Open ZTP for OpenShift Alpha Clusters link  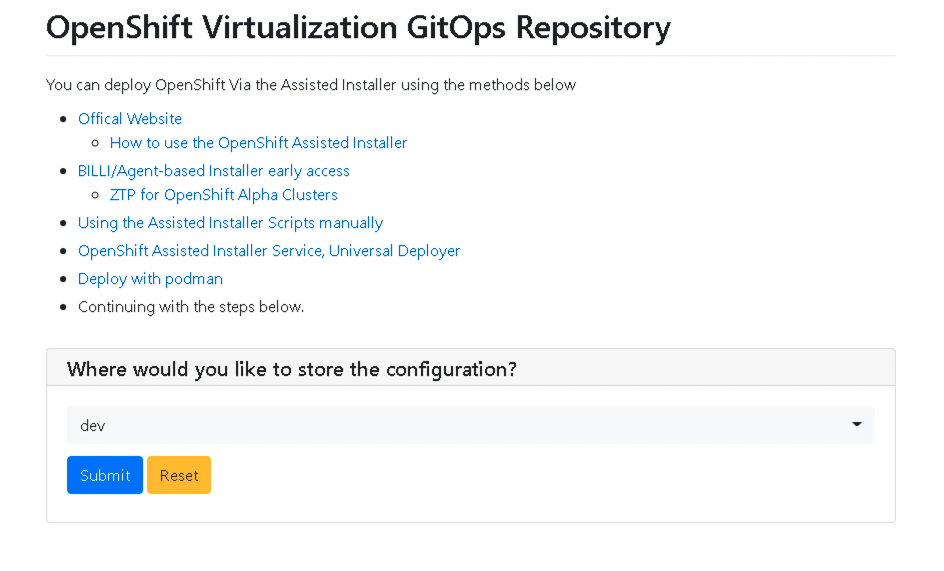(x=224, y=195)
